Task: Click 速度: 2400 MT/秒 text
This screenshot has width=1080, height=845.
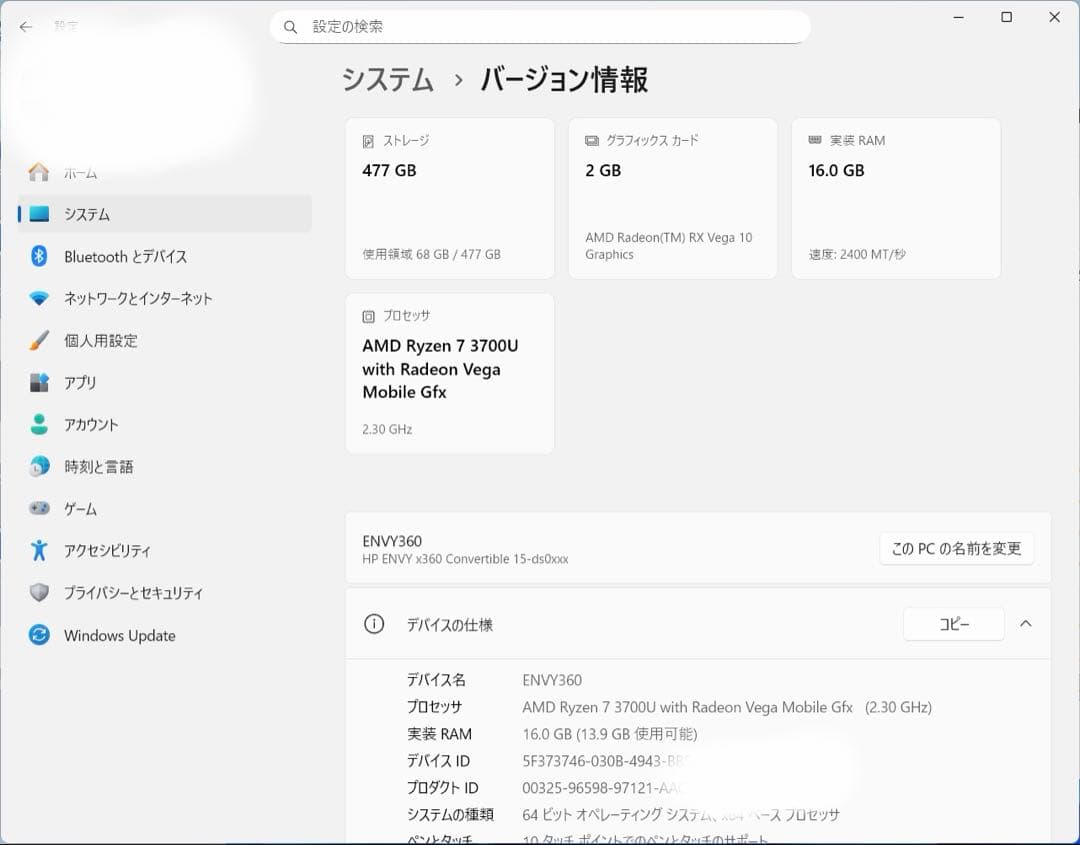Action: coord(857,254)
